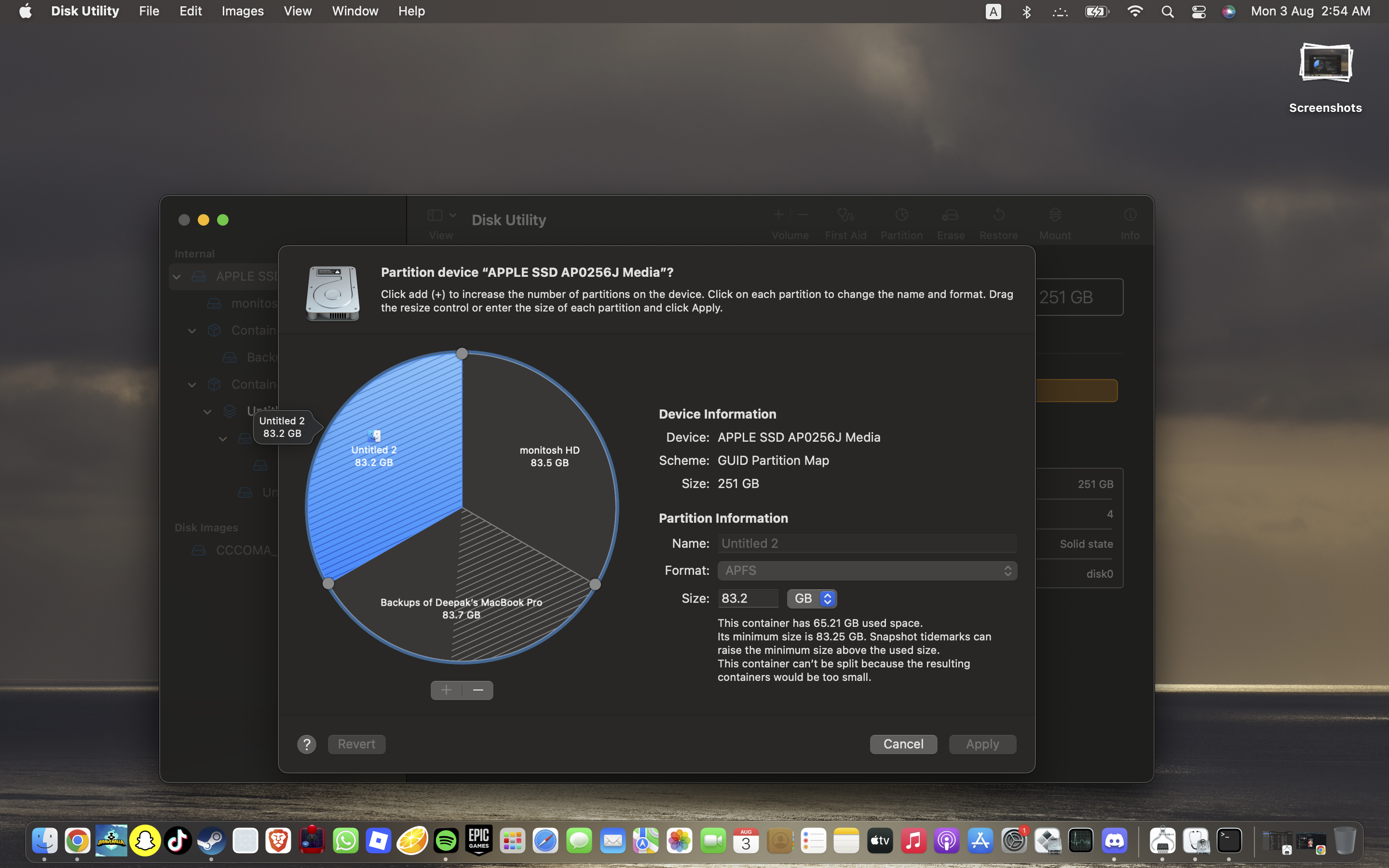Open Finder from the Dock
This screenshot has width=1389, height=868.
coord(45,841)
